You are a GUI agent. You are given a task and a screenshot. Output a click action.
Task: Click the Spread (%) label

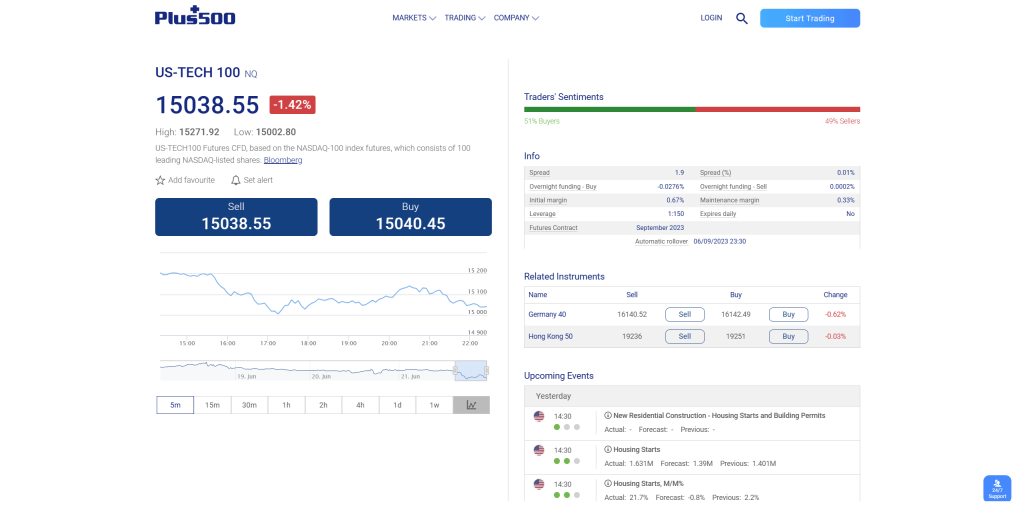tap(715, 173)
